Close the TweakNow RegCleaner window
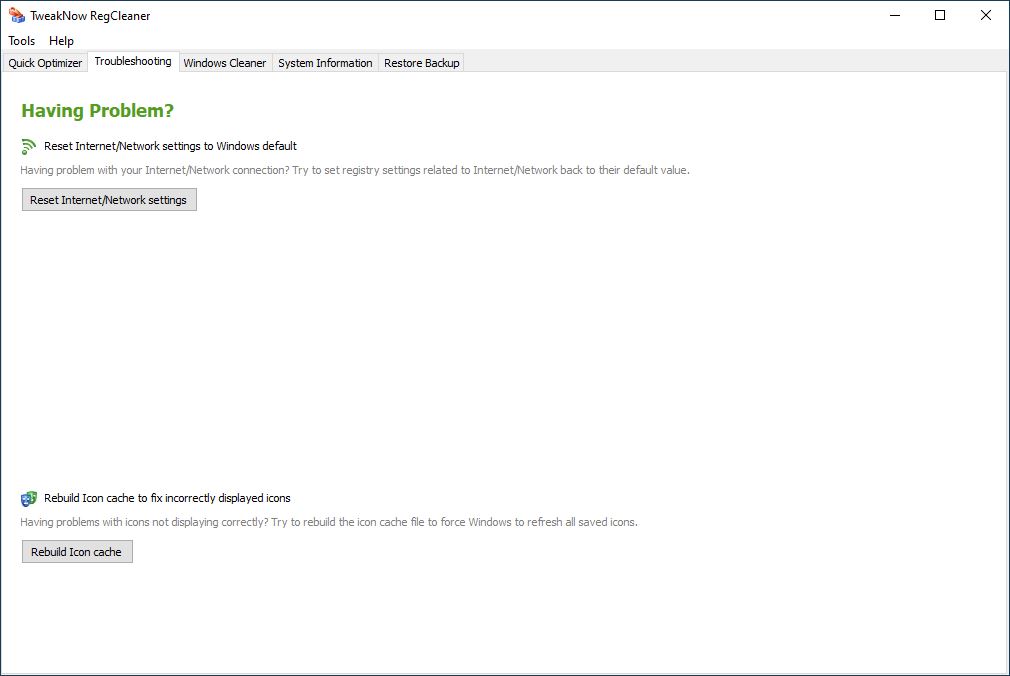 pos(986,15)
